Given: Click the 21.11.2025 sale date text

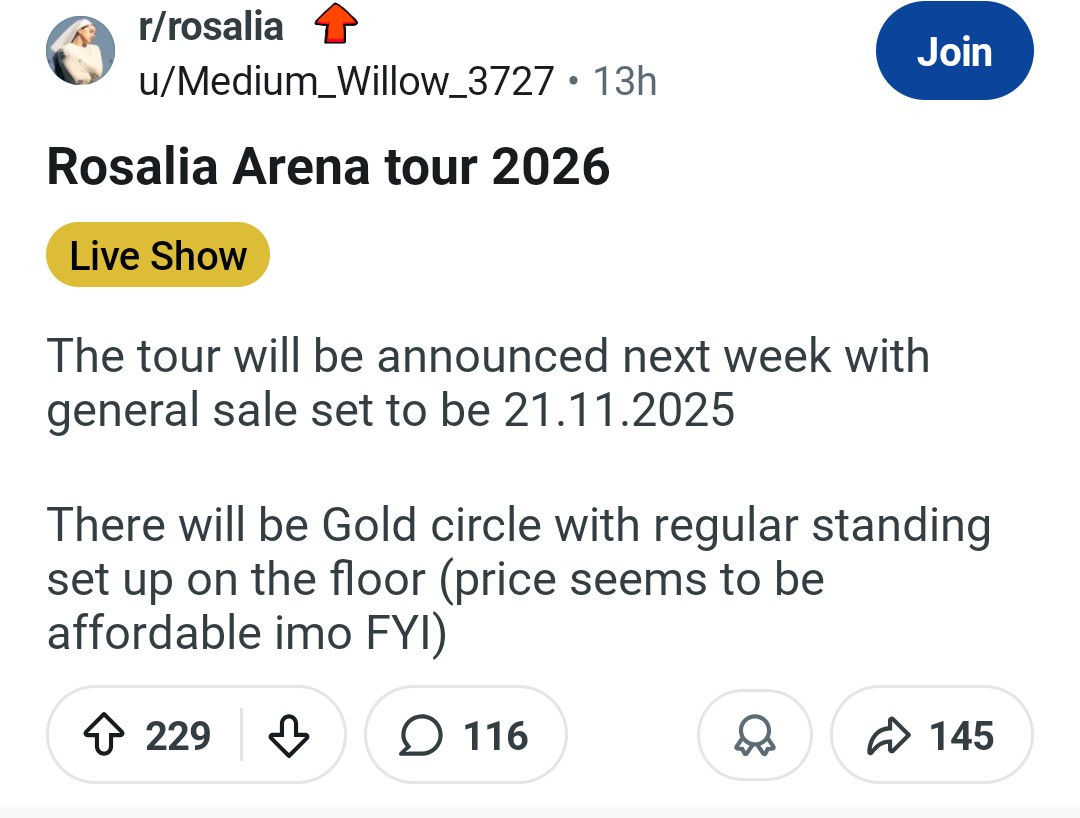Looking at the screenshot, I should pyautogui.click(x=619, y=410).
